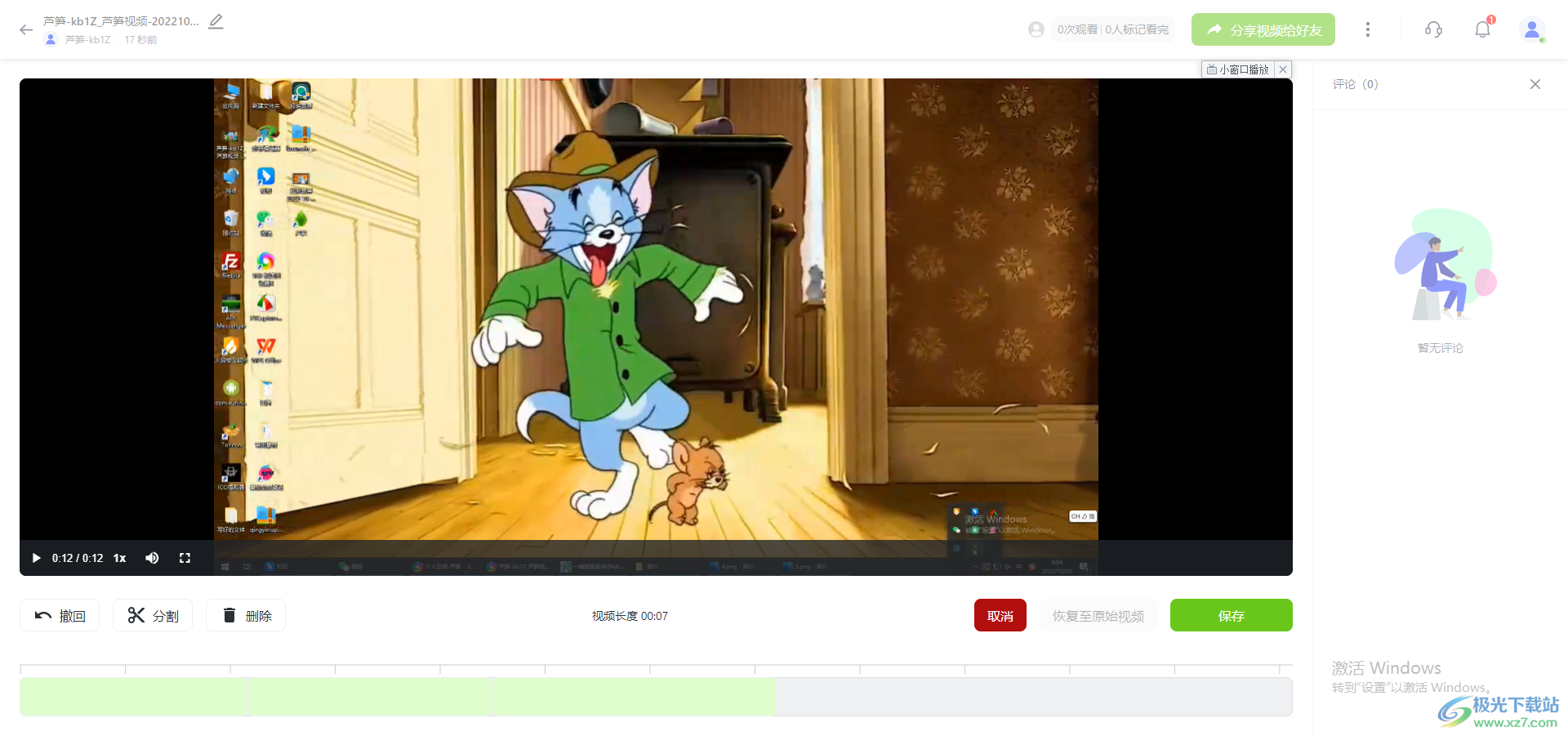Click the 评论 (0) header
Image resolution: width=1568 pixels, height=736 pixels.
1355,84
